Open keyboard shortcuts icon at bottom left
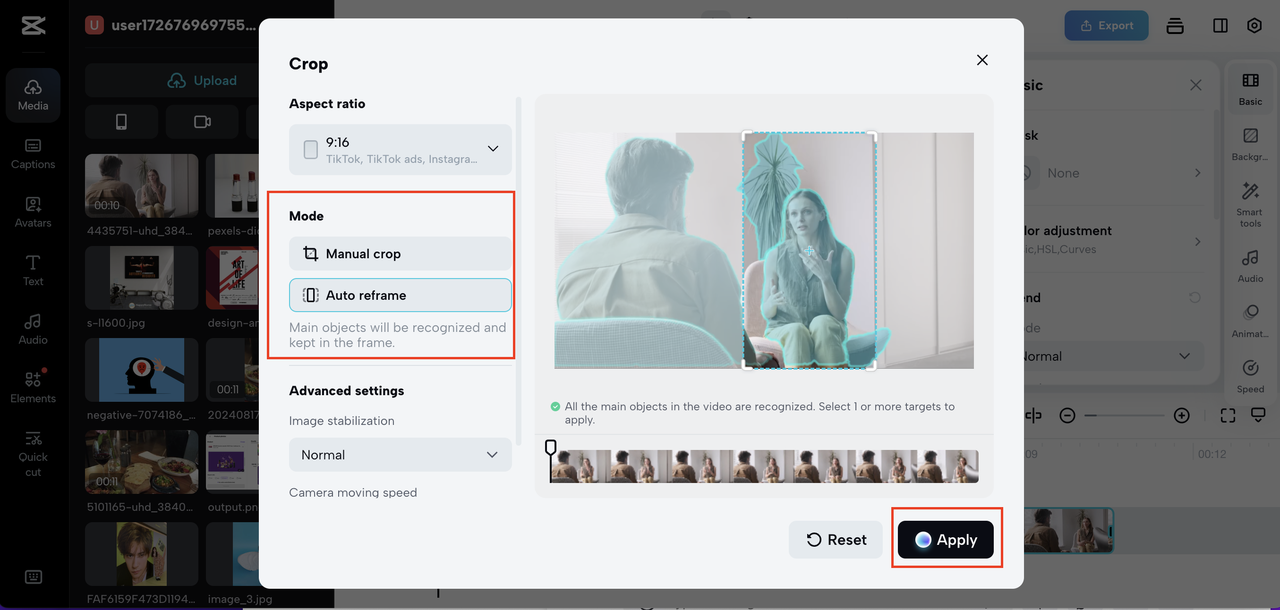Image resolution: width=1280 pixels, height=610 pixels. pyautogui.click(x=33, y=577)
